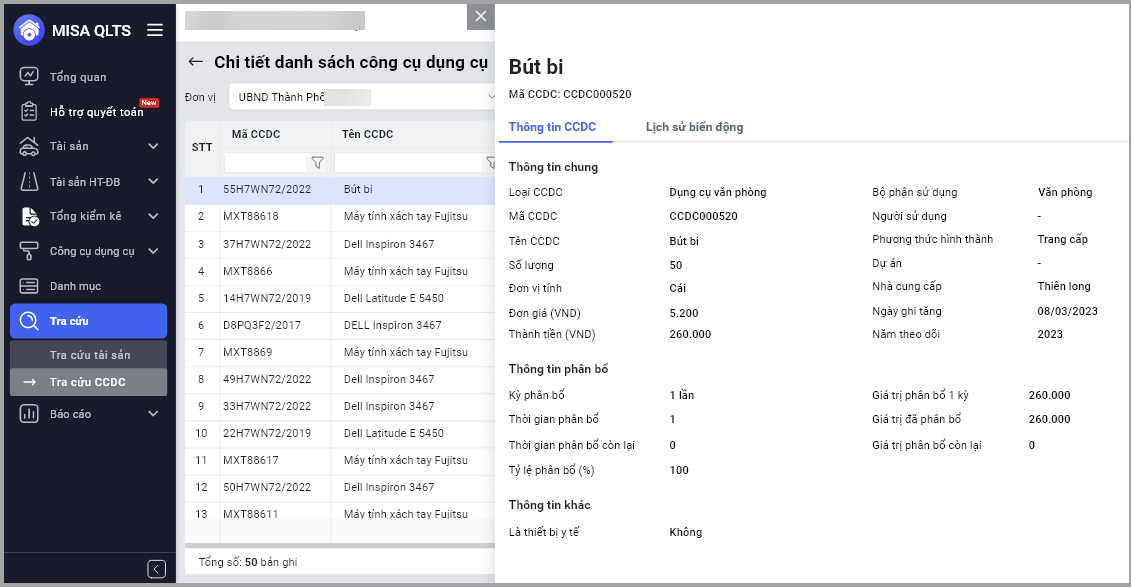Select Tra cứu CCDC submenu item

click(x=88, y=382)
